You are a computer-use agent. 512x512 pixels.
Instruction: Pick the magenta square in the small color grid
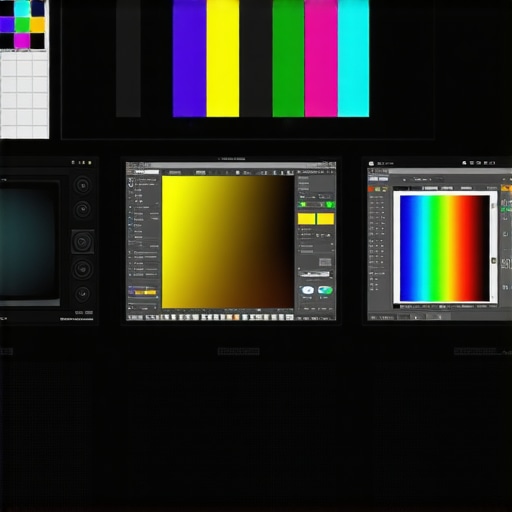click(x=22, y=41)
